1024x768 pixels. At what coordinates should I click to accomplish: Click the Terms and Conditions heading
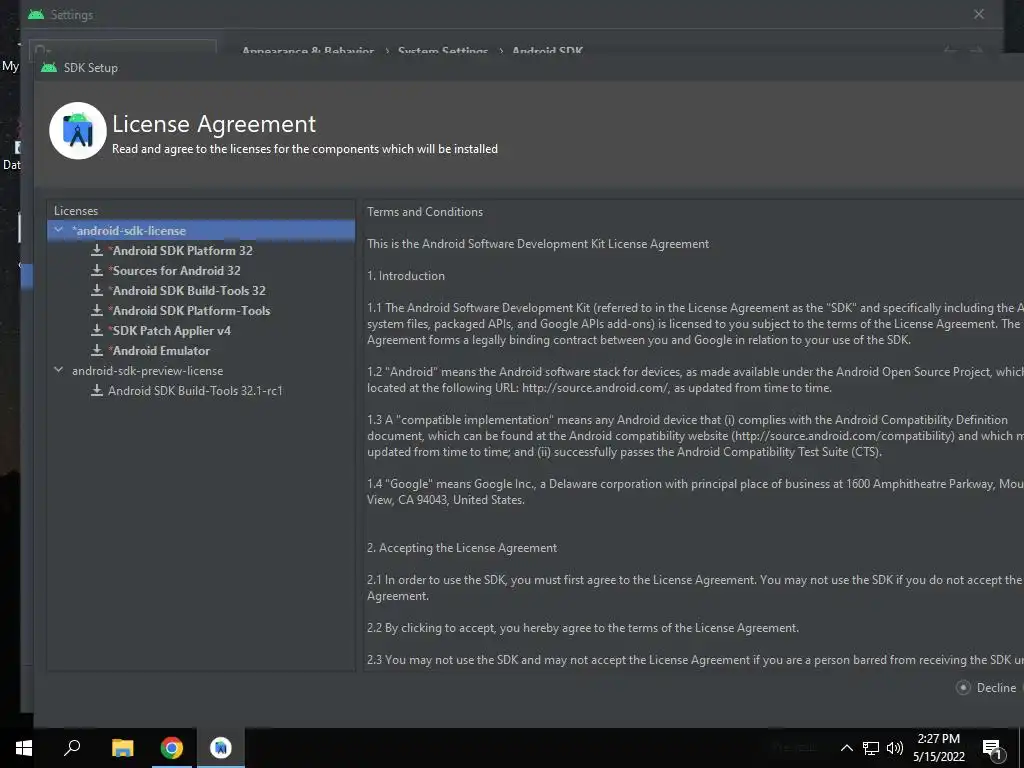(425, 212)
